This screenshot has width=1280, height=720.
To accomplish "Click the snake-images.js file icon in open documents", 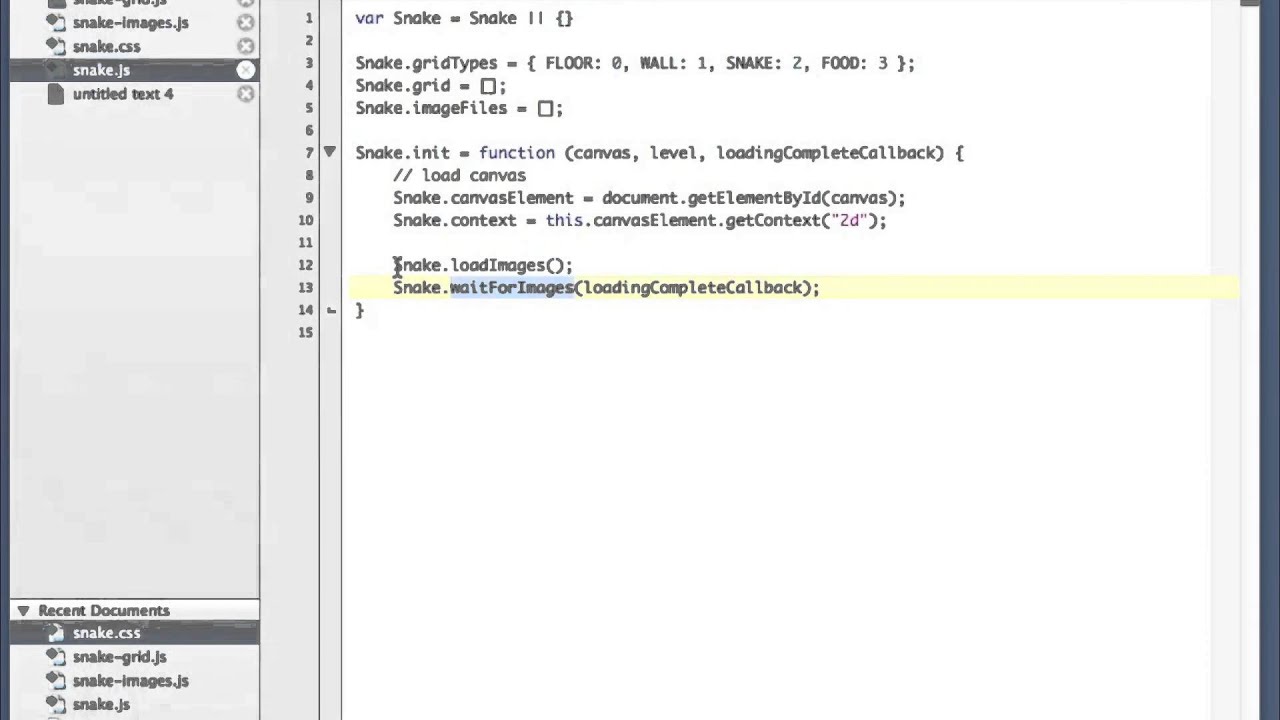I will (56, 22).
